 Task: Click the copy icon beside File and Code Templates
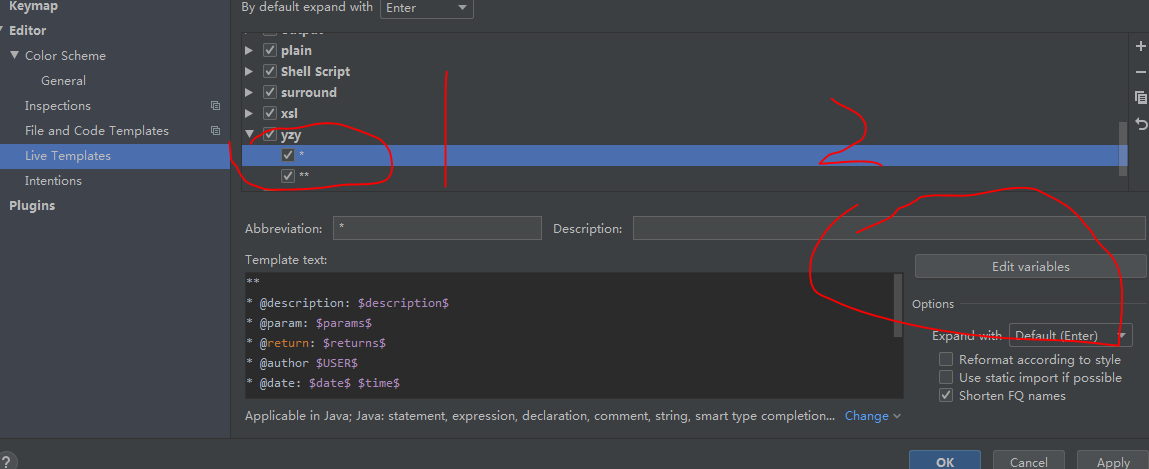click(x=215, y=130)
